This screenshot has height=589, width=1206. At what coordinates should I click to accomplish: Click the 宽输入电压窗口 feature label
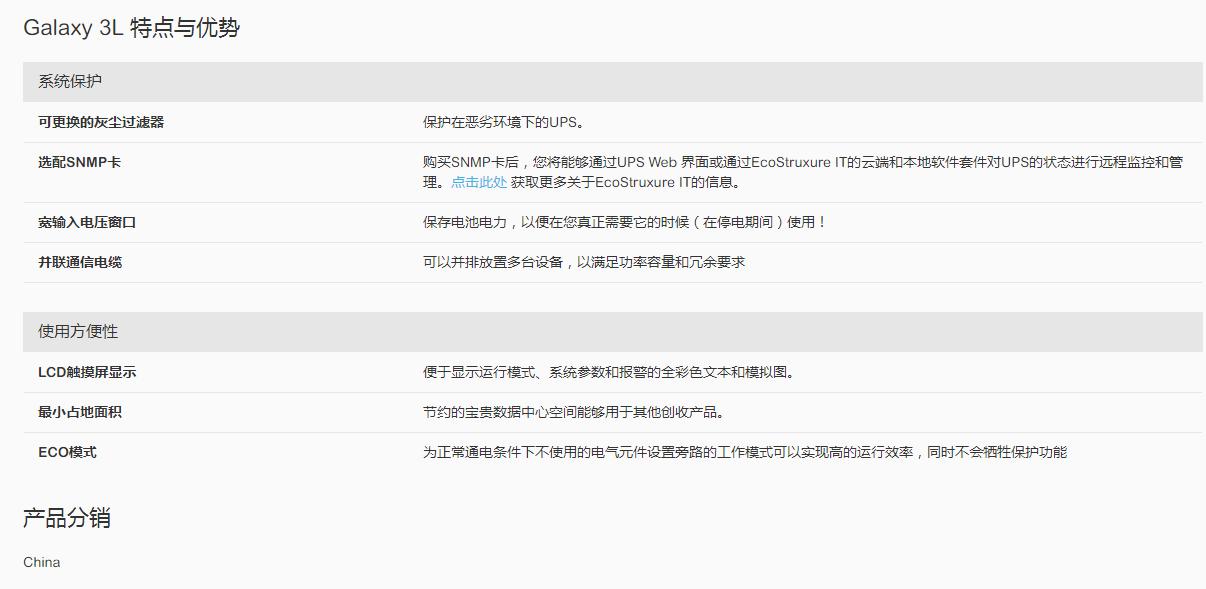(x=87, y=222)
